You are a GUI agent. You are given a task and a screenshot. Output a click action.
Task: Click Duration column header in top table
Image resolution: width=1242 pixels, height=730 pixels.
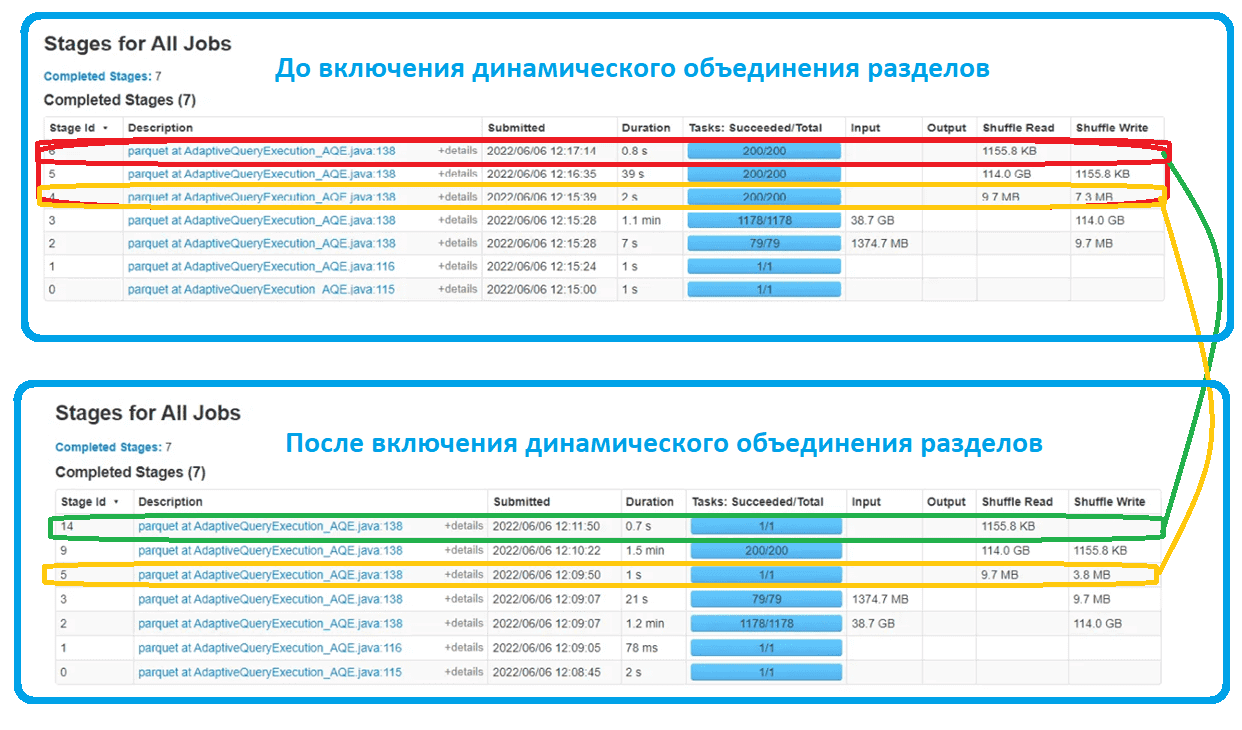[646, 128]
